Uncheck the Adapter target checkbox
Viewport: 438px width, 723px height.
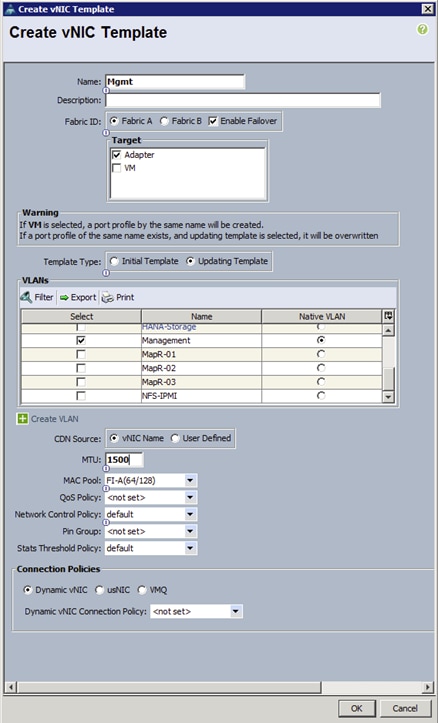(x=117, y=155)
